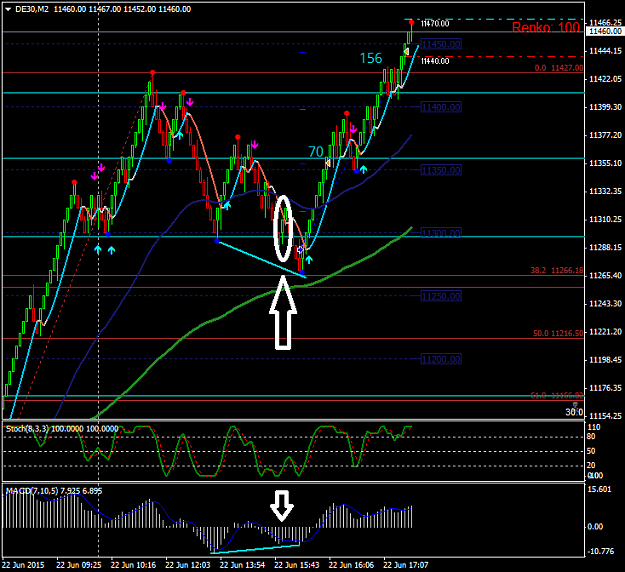Click the 22 Jun 17:07 time label
Viewport: 625px width, 572px height.
[406, 565]
